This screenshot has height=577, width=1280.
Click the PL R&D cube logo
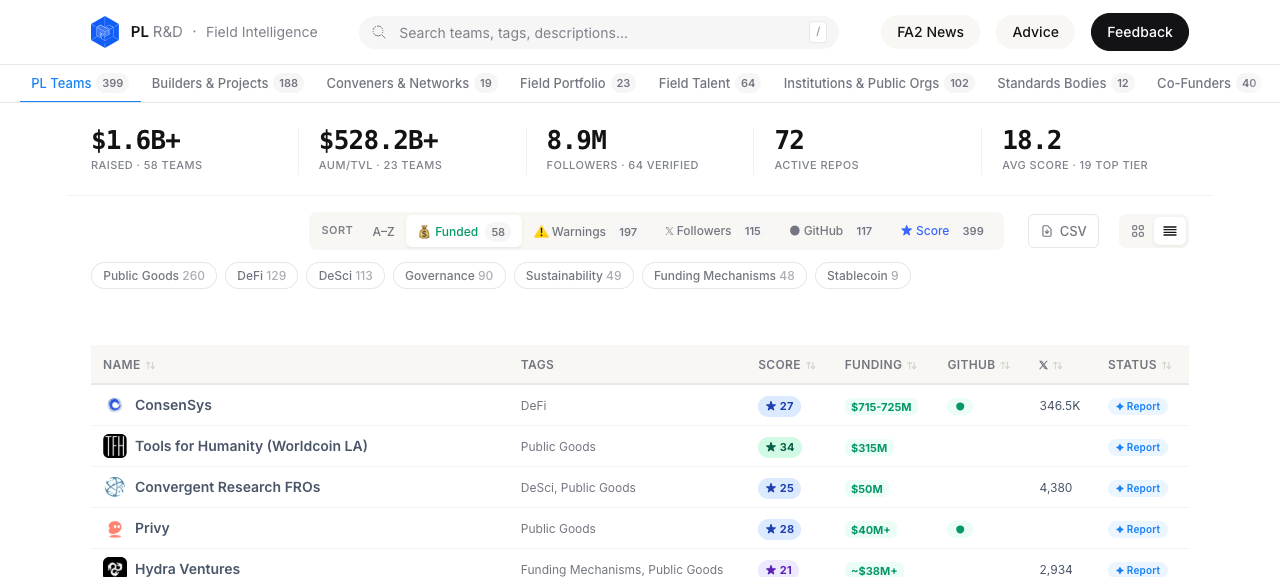point(105,32)
